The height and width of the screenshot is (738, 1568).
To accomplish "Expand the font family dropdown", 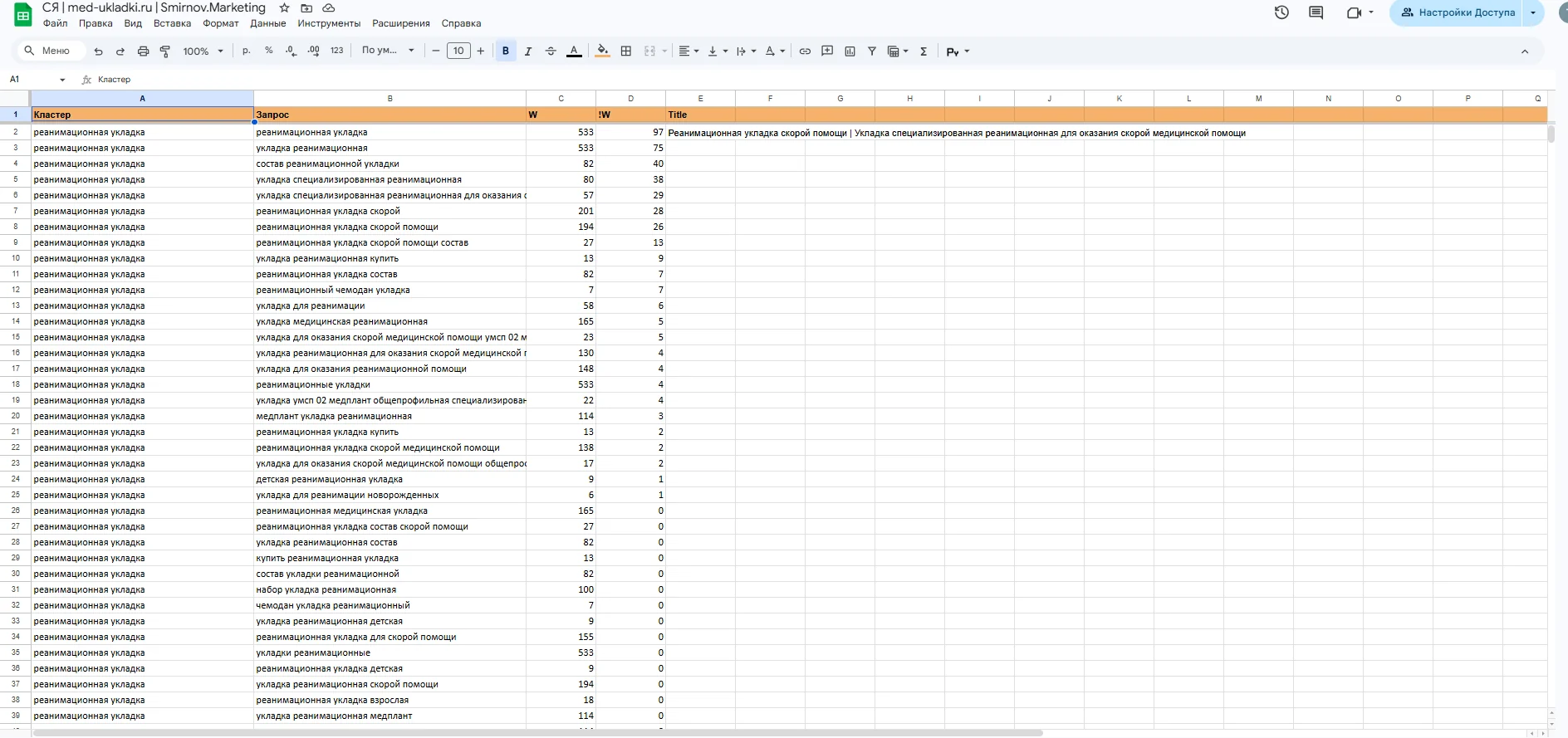I will pos(388,51).
